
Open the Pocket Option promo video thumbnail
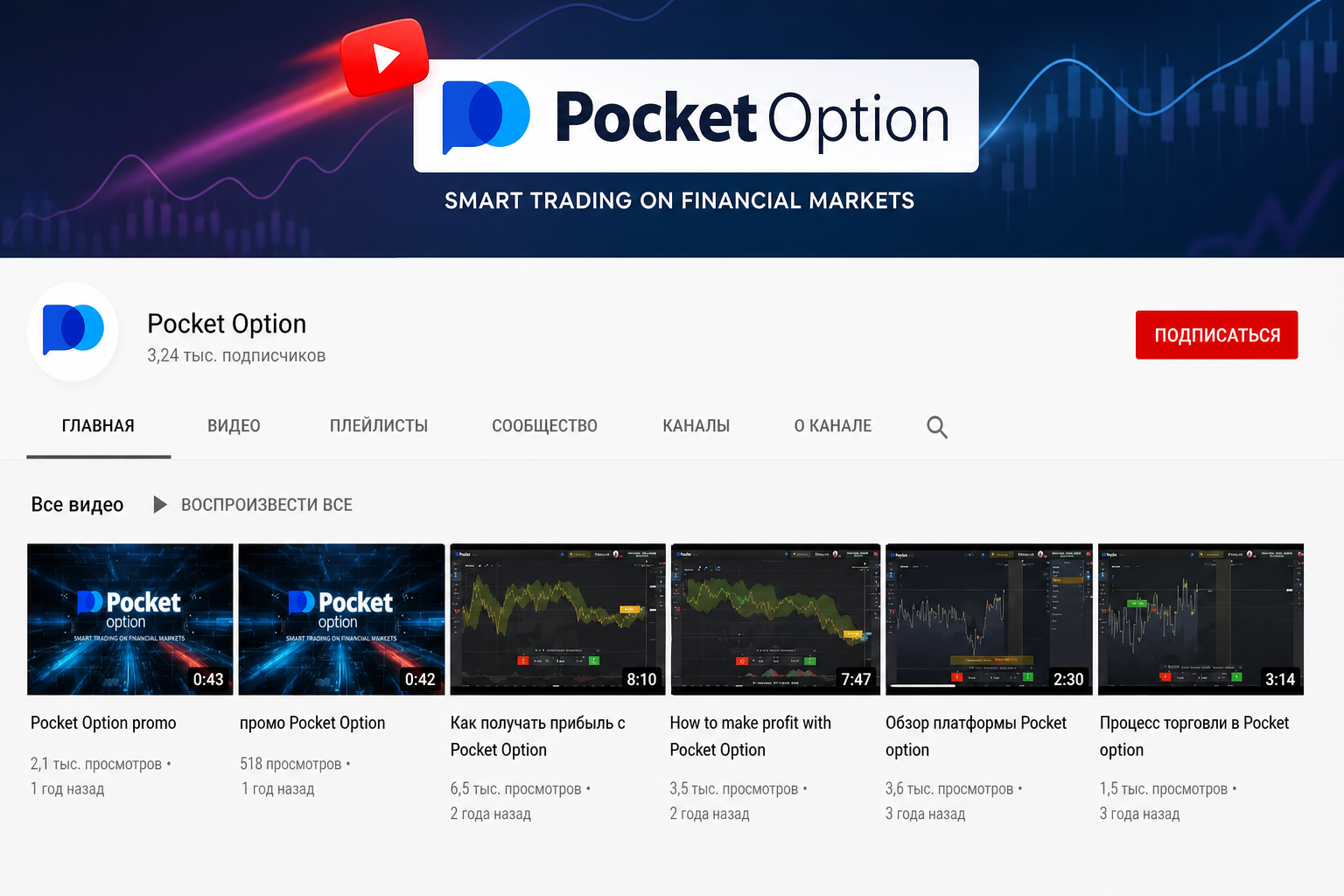coord(130,619)
